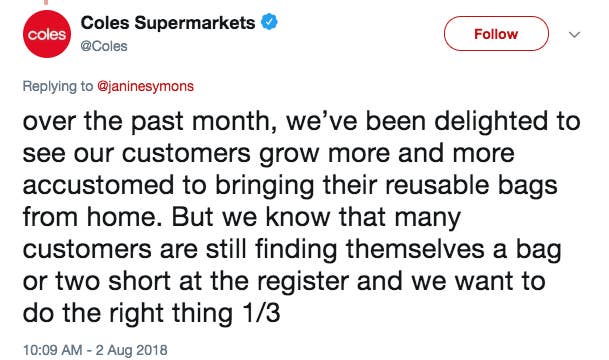
Task: Click the down arrow next to Follow
Action: (x=574, y=35)
